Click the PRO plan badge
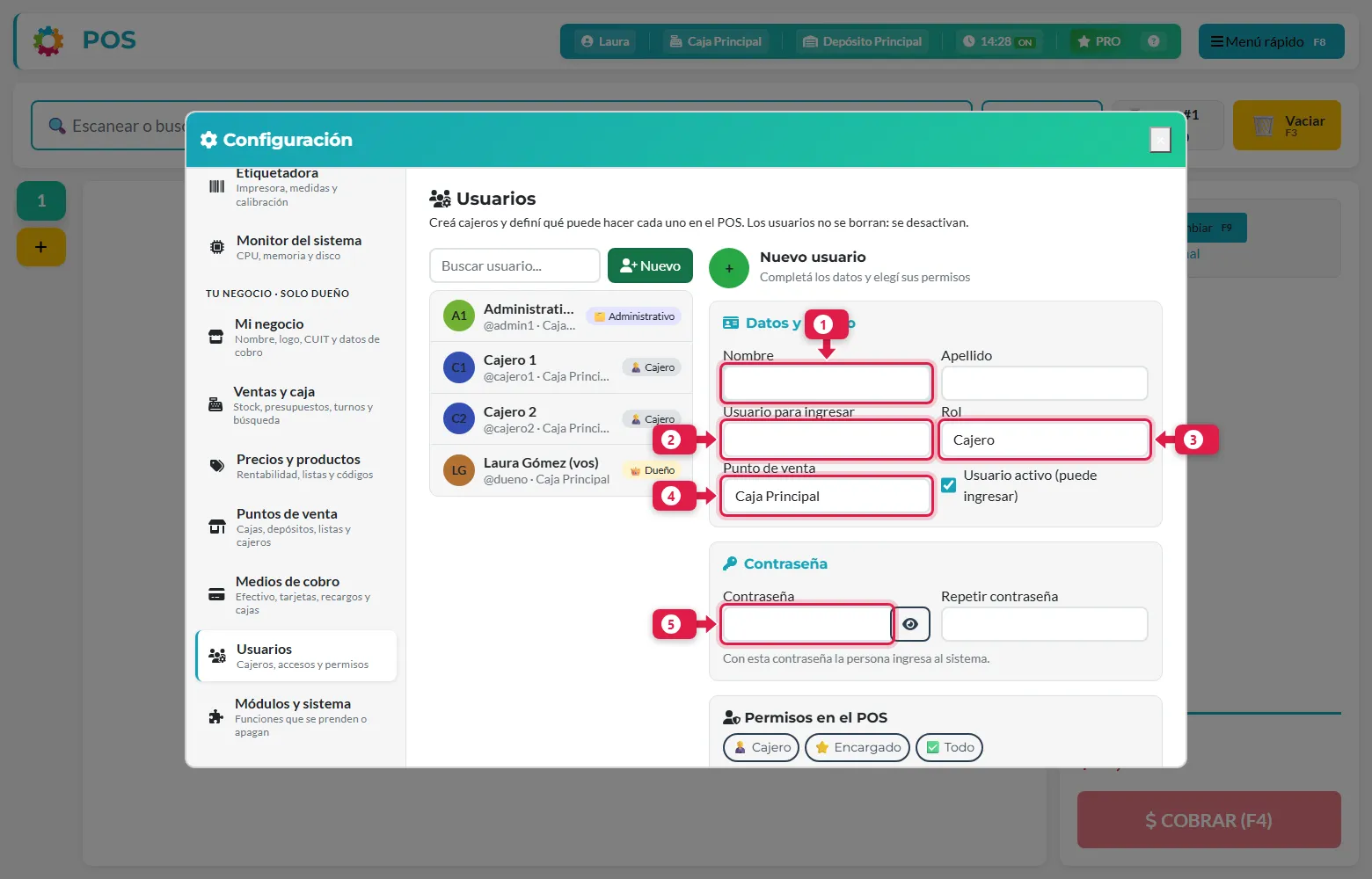This screenshot has width=1372, height=879. pyautogui.click(x=1099, y=41)
